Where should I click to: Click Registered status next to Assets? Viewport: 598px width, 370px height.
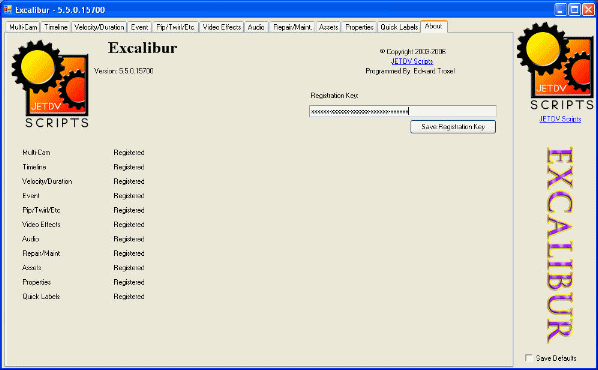coord(129,268)
